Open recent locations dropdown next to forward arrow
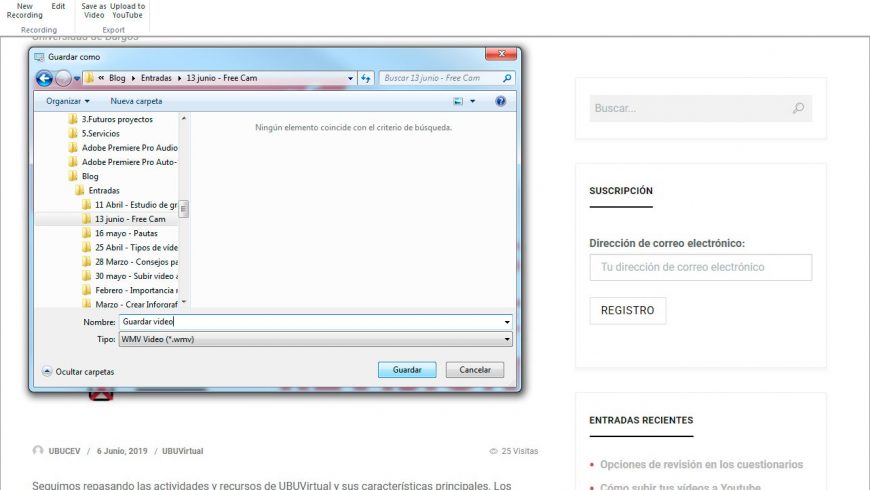This screenshot has width=870, height=490. 77,78
